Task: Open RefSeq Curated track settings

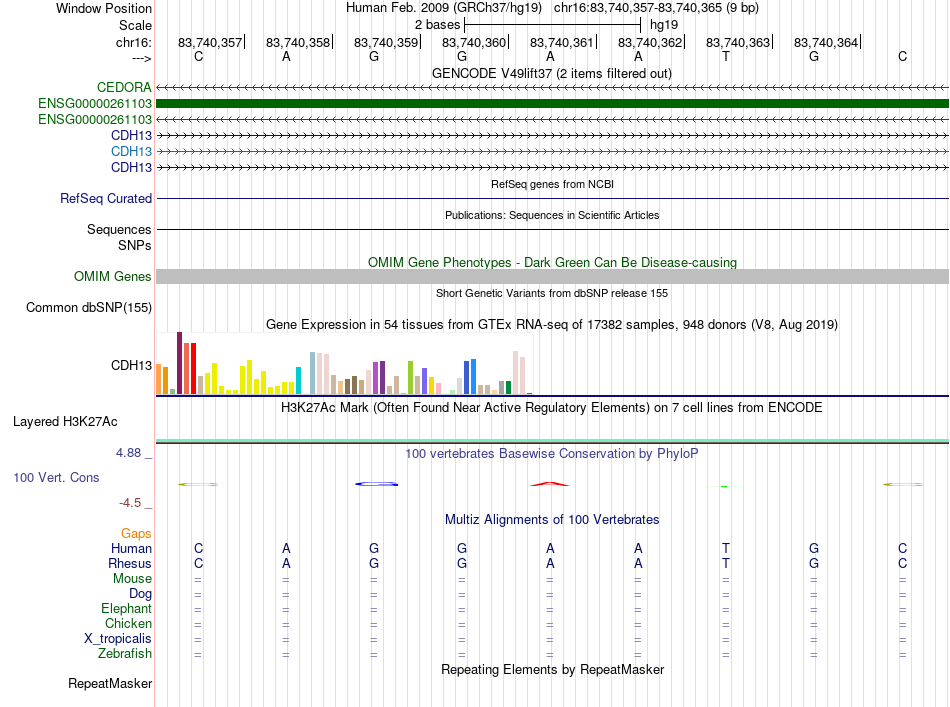Action: (x=106, y=198)
